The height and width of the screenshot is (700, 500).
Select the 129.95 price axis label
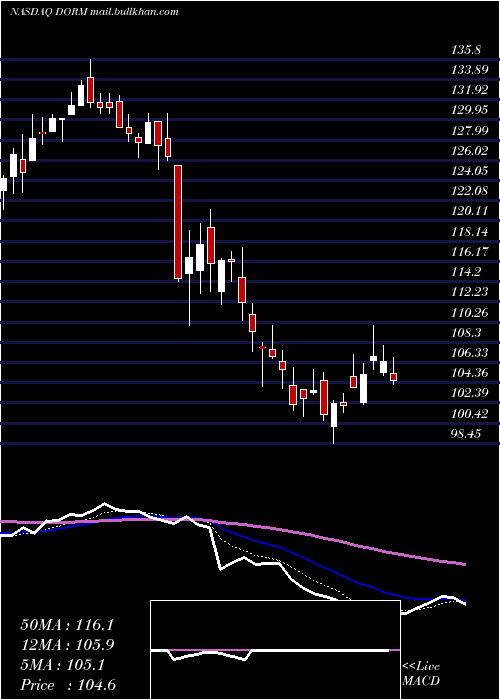click(x=470, y=110)
